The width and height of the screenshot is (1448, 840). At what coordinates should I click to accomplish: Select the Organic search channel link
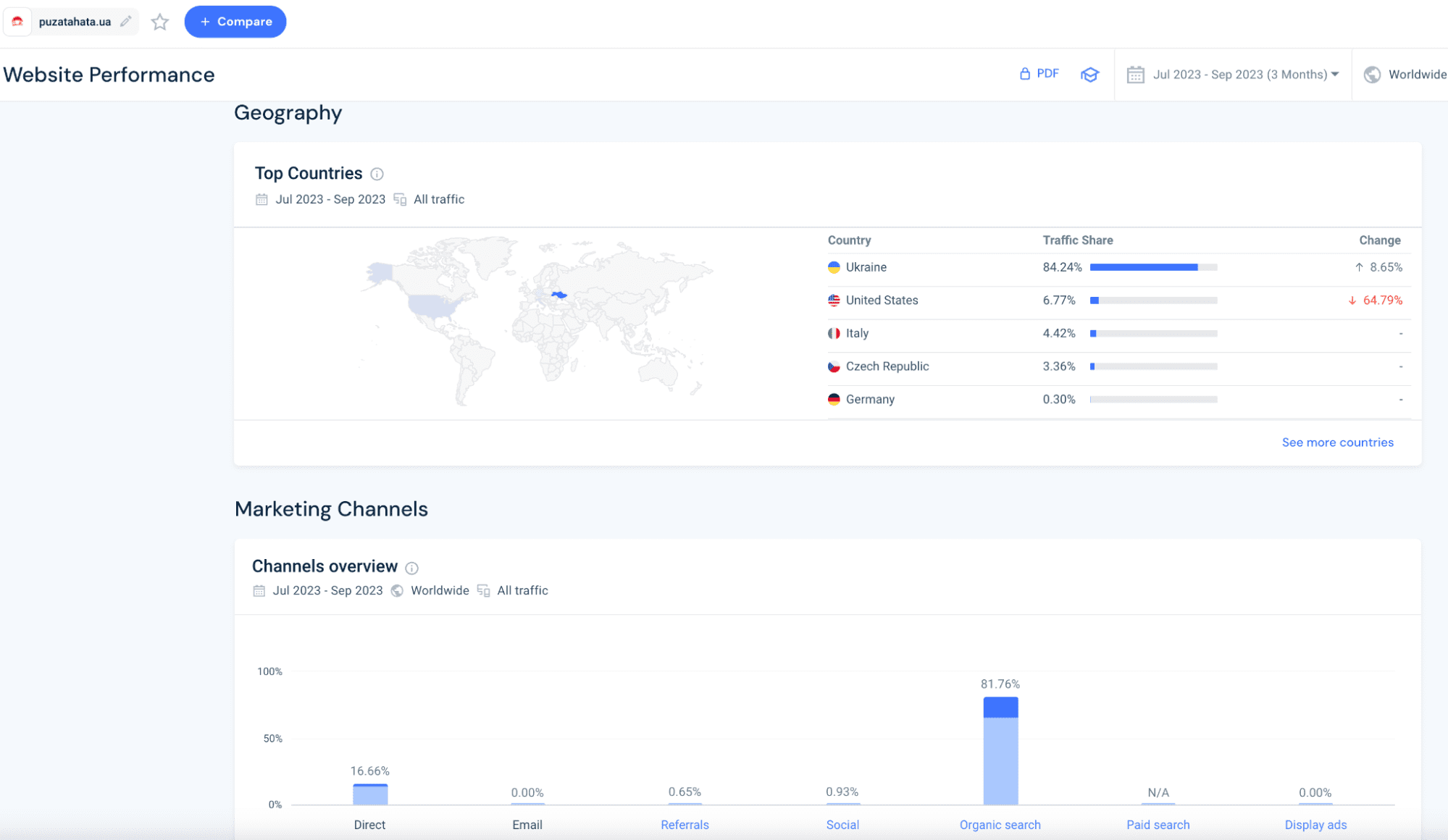[x=1000, y=825]
